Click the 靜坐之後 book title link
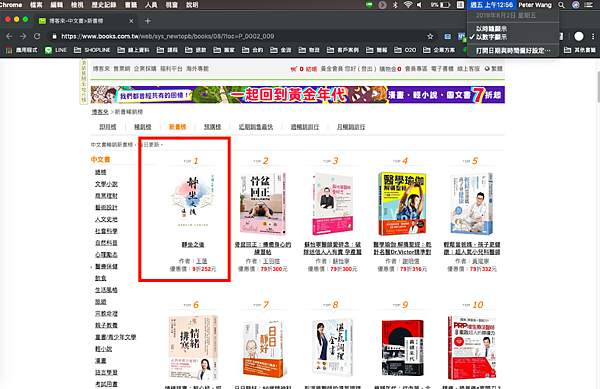This screenshot has height=389, width=600. 193,245
